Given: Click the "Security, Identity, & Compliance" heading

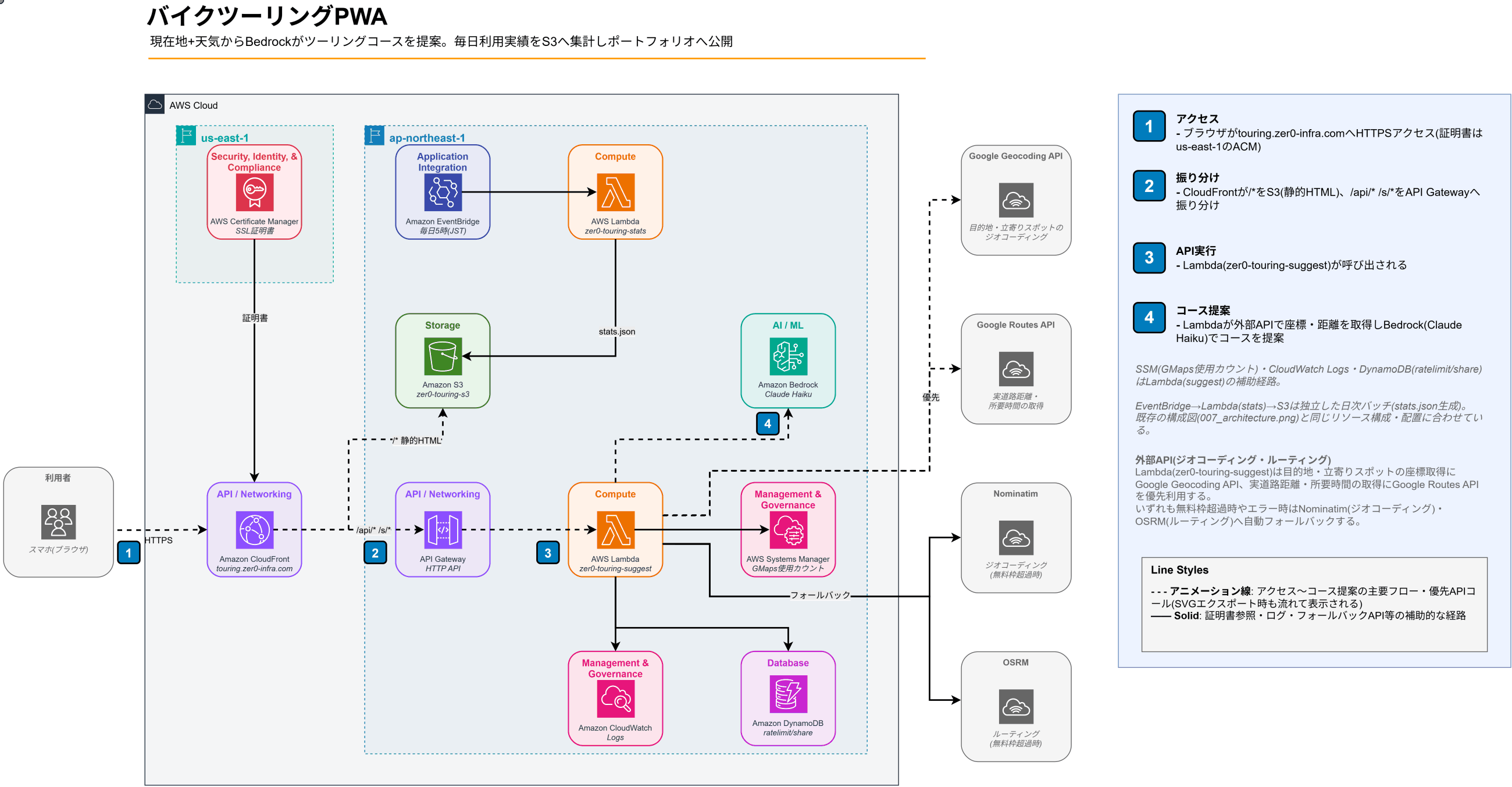Looking at the screenshot, I should pyautogui.click(x=254, y=162).
